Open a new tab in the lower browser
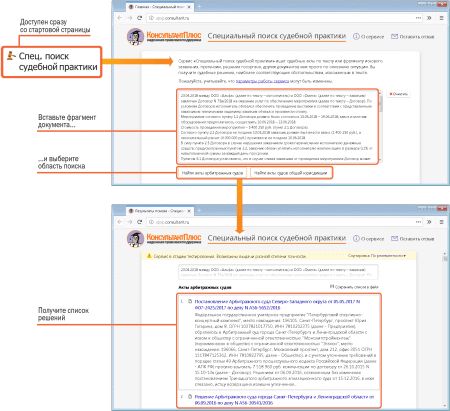 point(199,211)
